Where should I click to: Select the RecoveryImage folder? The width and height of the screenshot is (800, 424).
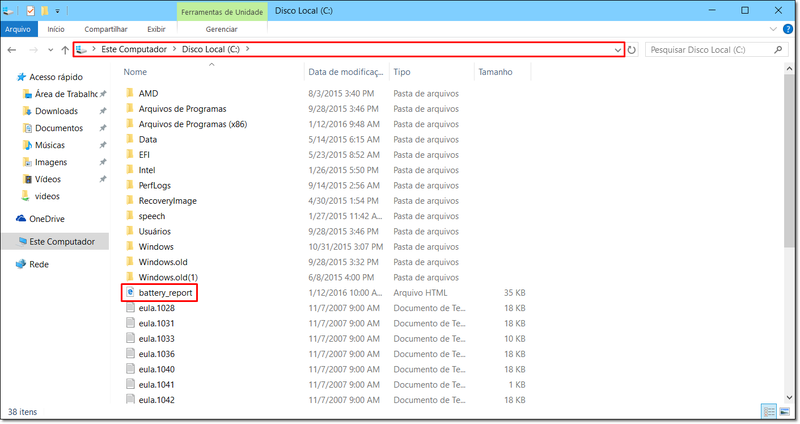167,201
